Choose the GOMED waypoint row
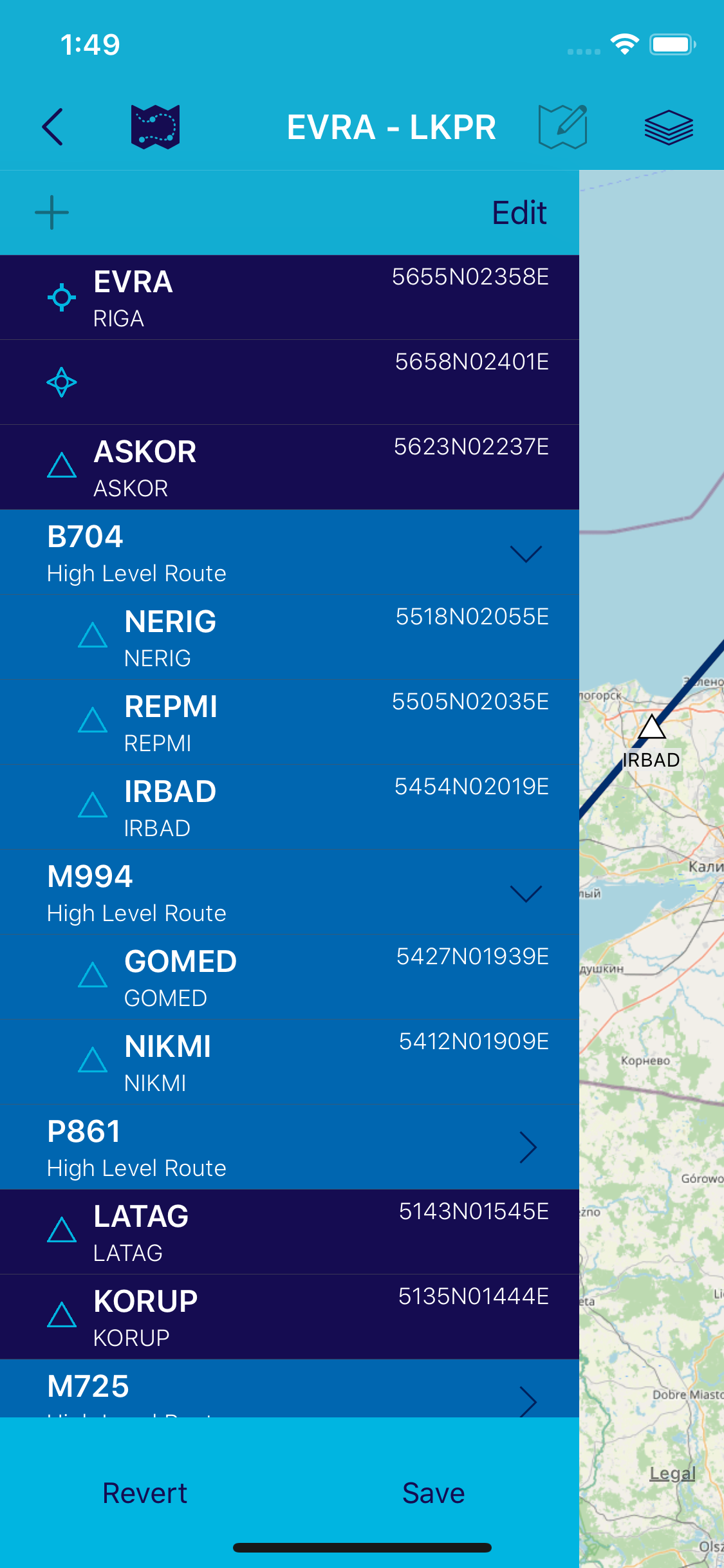The image size is (724, 1568). 290,977
